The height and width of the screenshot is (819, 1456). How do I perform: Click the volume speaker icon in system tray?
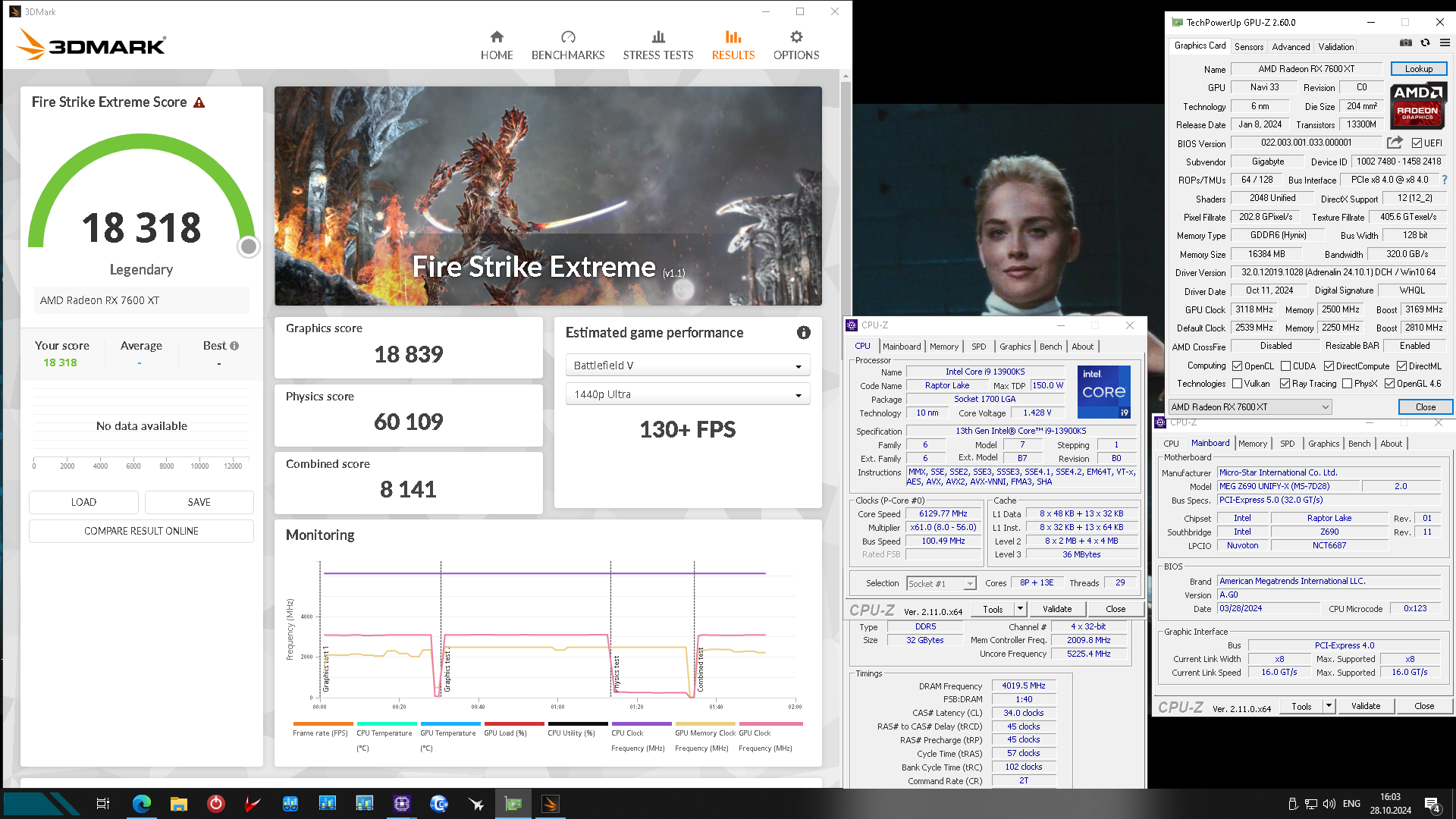point(1329,804)
